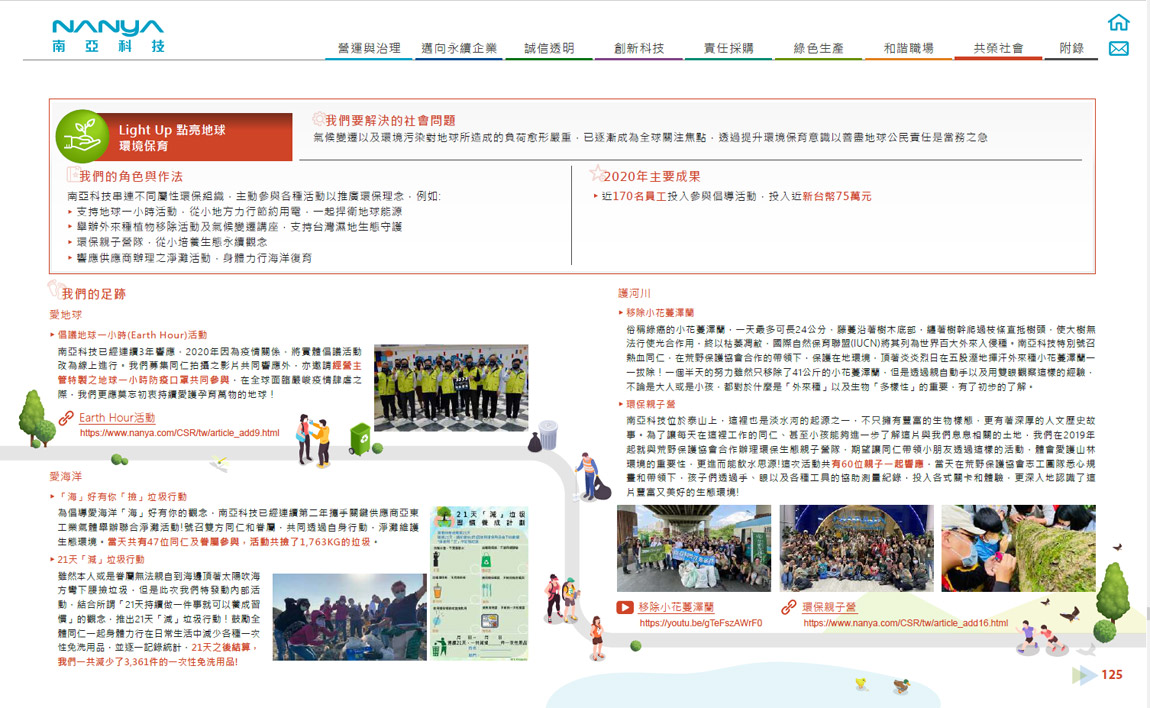Screen dimensions: 1150x708
Task: Go to next page with arrow icon
Action: pos(1084,675)
